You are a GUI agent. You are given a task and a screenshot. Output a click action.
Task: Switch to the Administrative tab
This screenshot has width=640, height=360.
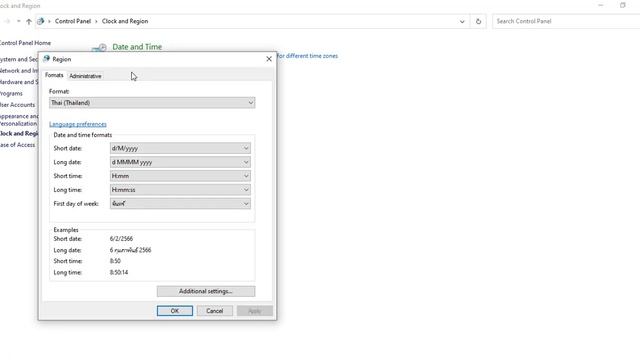tap(85, 76)
